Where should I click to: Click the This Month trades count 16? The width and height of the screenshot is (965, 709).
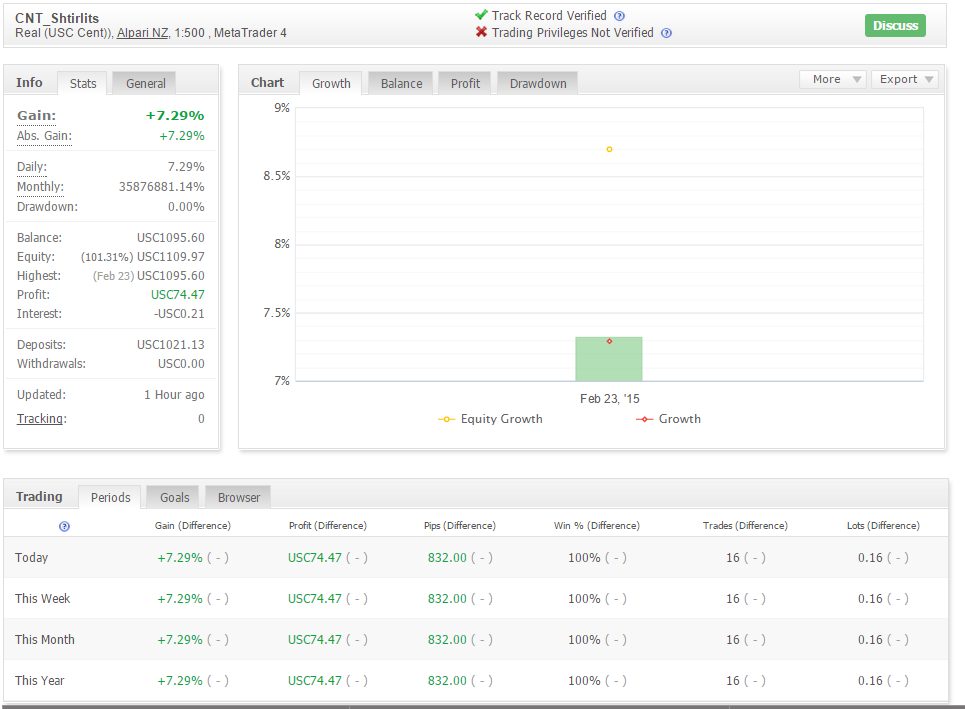pos(732,639)
